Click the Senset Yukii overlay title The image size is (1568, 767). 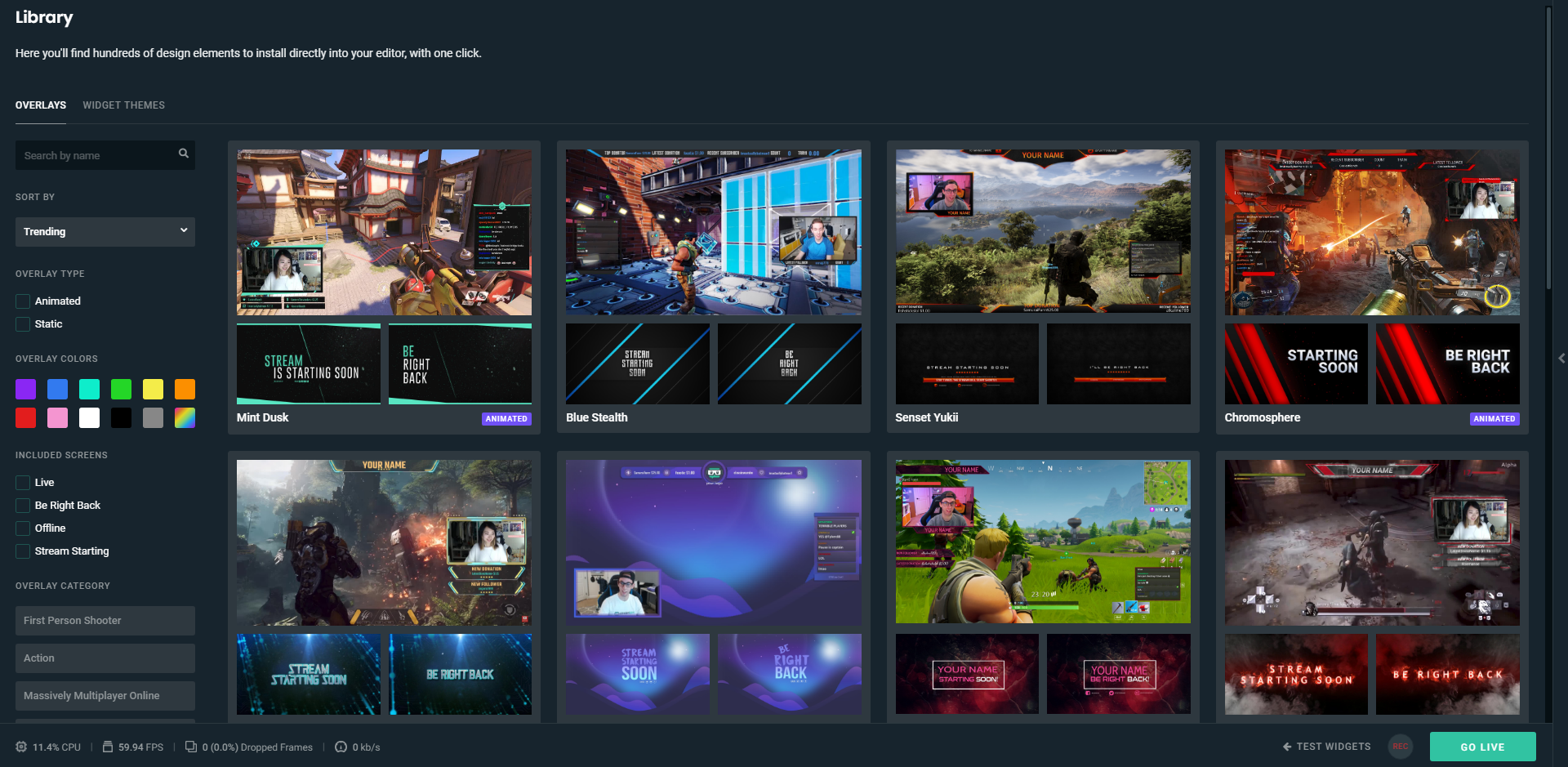point(927,417)
